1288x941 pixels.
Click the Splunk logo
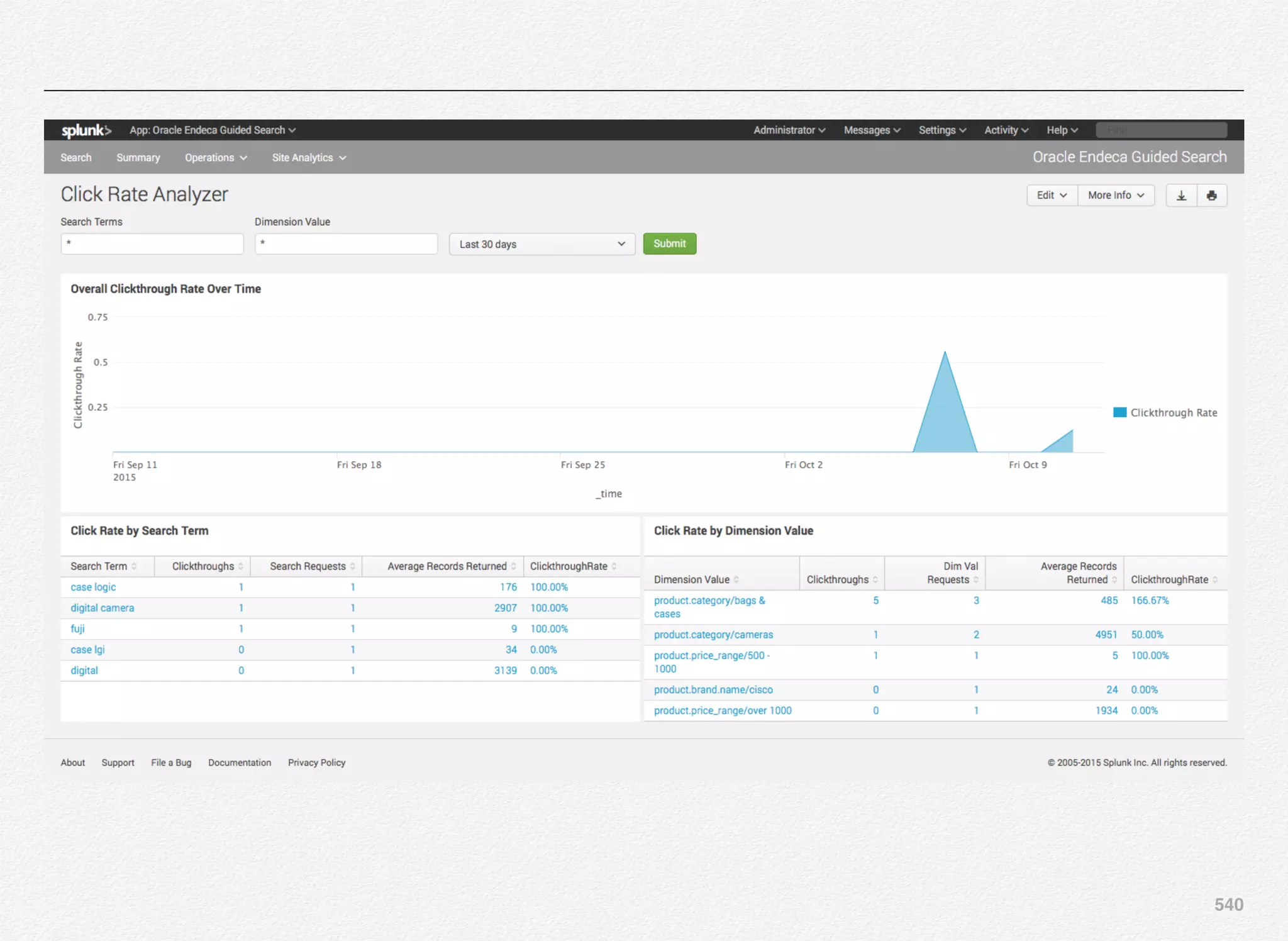[86, 130]
